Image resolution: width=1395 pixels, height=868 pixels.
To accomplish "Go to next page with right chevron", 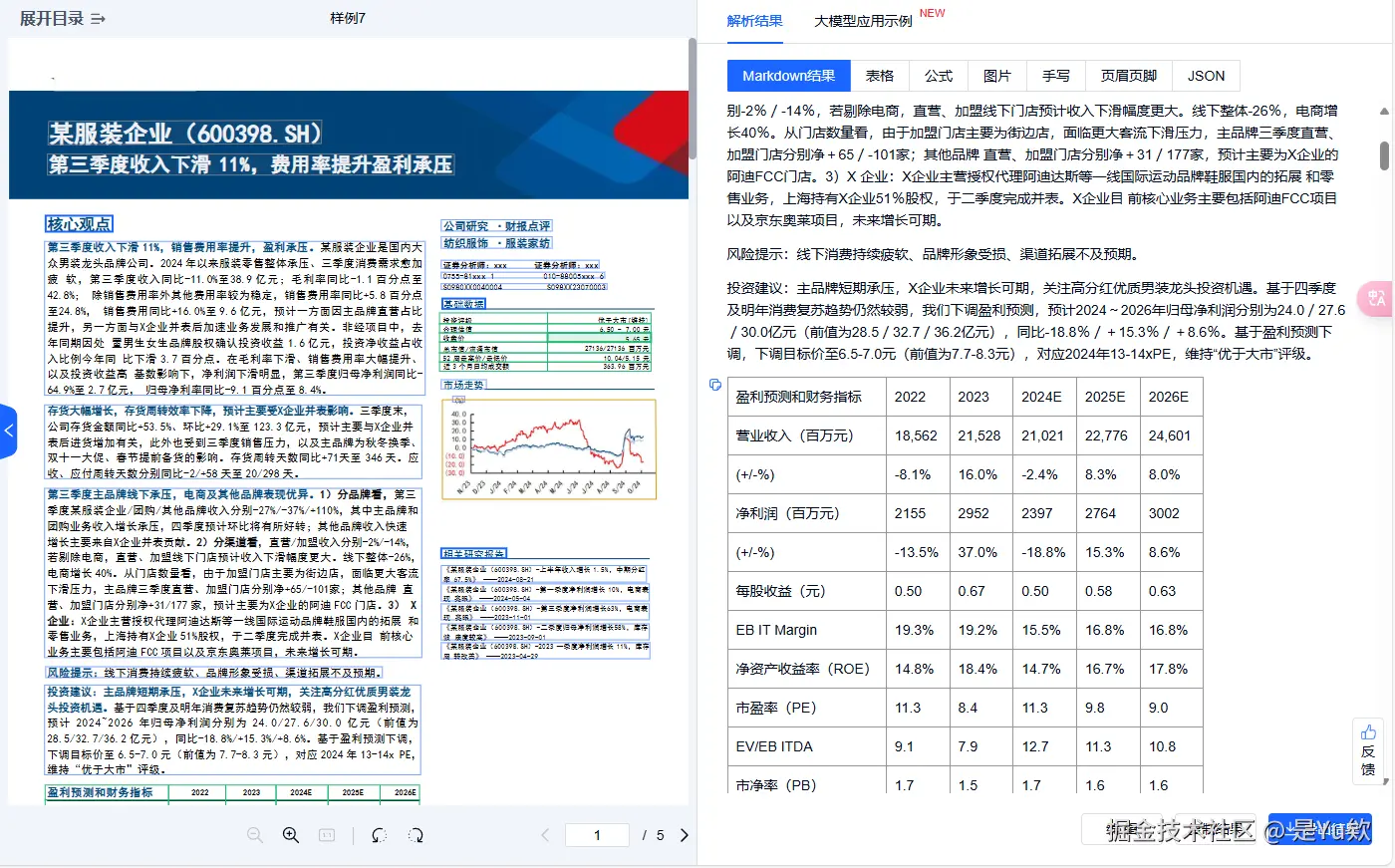I will 684,835.
